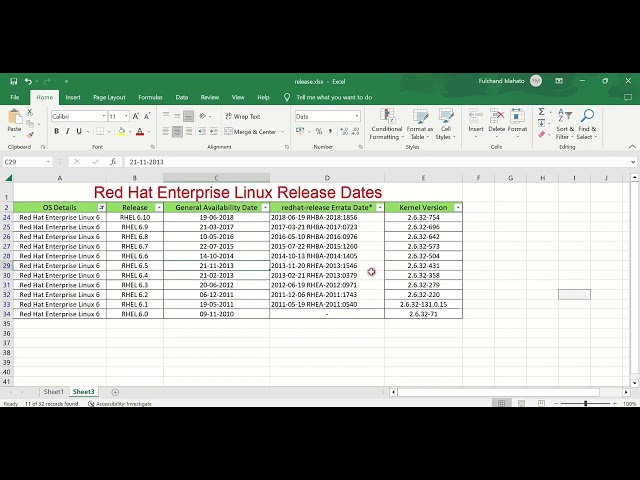Screen dimensions: 640x480
Task: Open redhat-release Errata Date filter dropdown
Action: point(380,208)
